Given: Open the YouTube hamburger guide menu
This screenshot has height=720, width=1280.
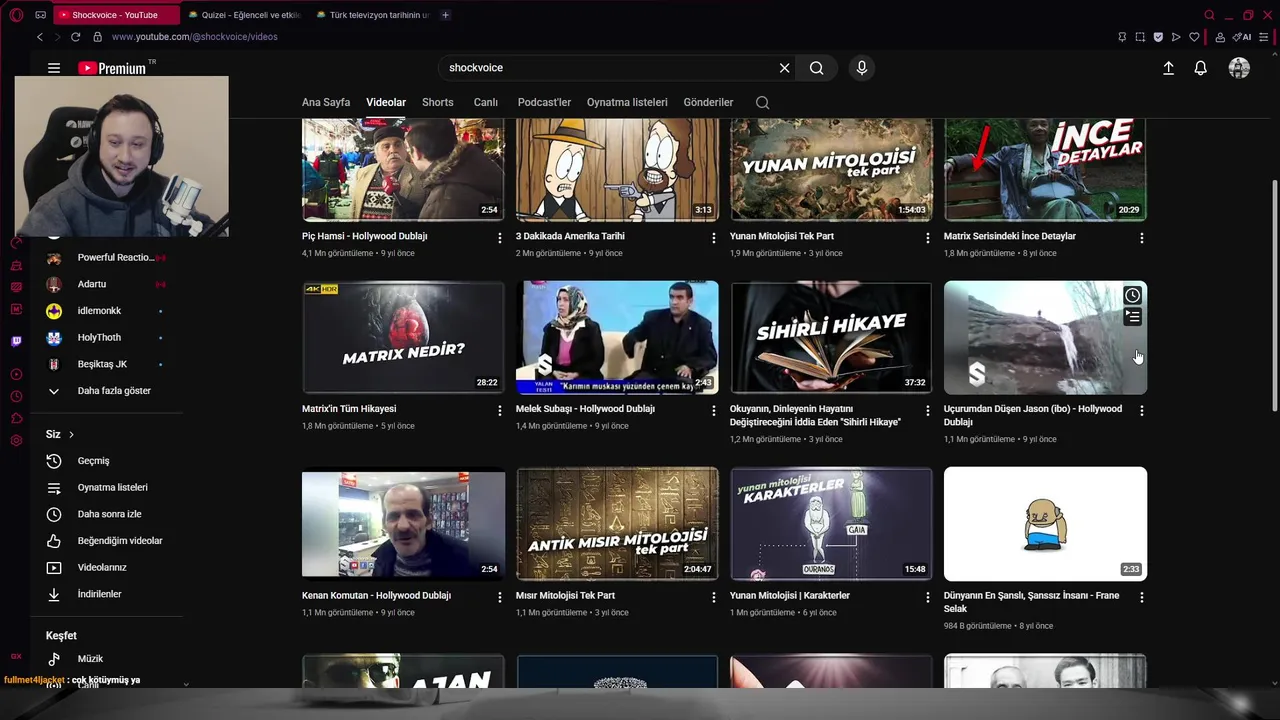Looking at the screenshot, I should pyautogui.click(x=54, y=68).
